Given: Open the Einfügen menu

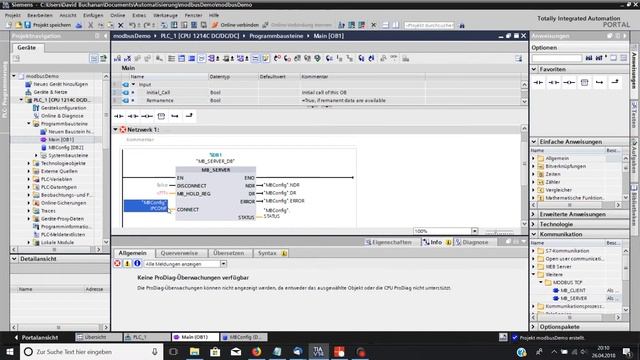Looking at the screenshot, I should 93,15.
